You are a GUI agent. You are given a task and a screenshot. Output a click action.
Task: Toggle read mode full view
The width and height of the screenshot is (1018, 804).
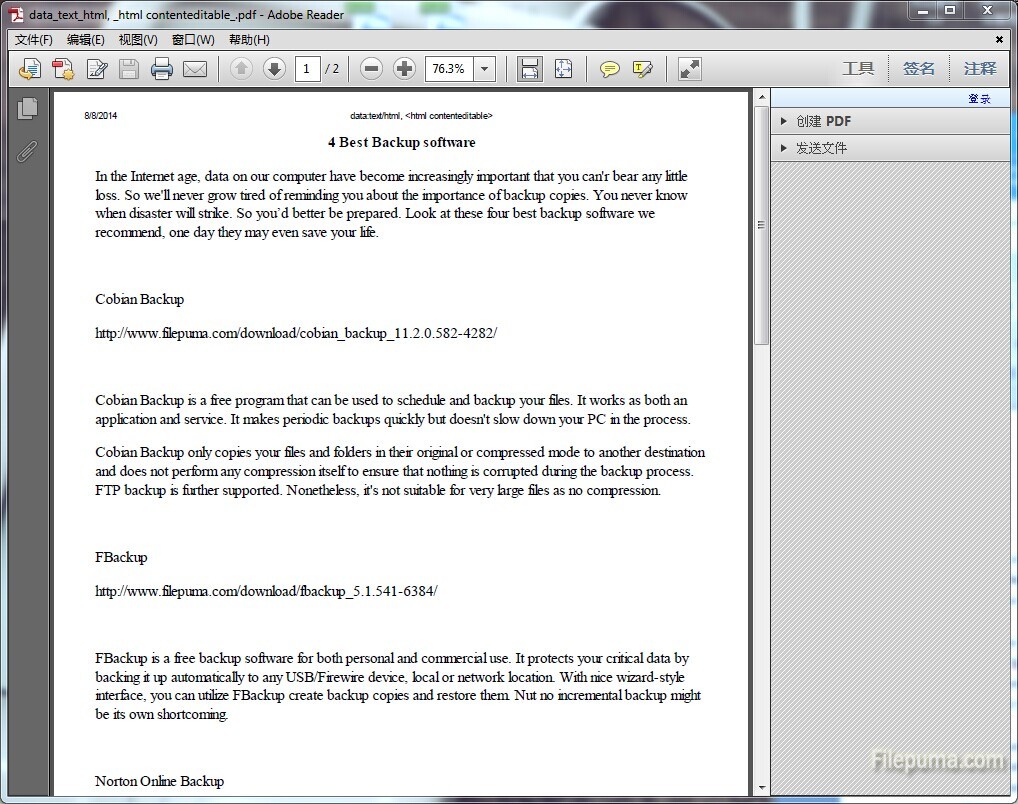point(690,69)
